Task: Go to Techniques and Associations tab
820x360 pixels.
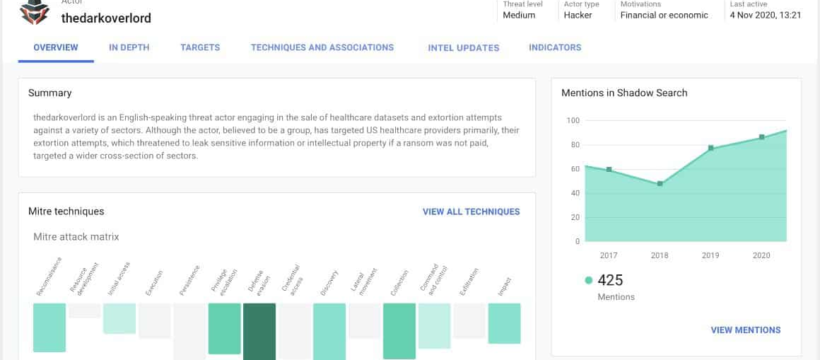Action: click(x=322, y=48)
